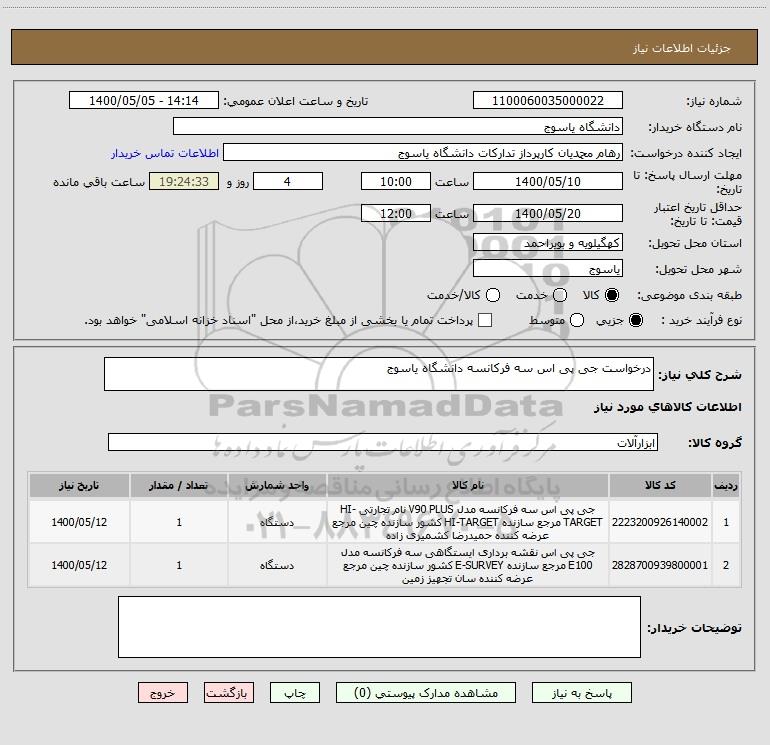Image resolution: width=770 pixels, height=745 pixels.
Task: Click the E100 E-SURVEY item name
Action: [468, 565]
